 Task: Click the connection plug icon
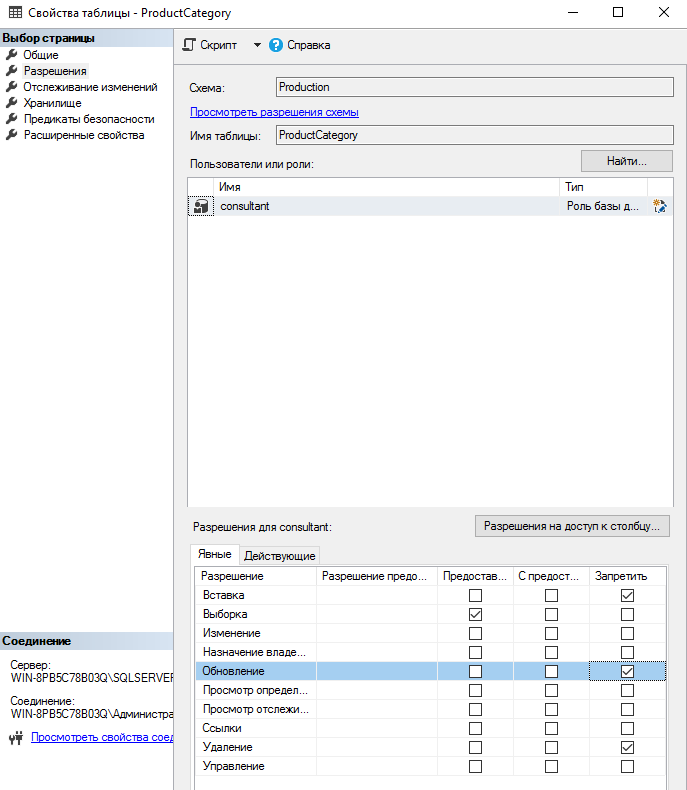point(16,738)
